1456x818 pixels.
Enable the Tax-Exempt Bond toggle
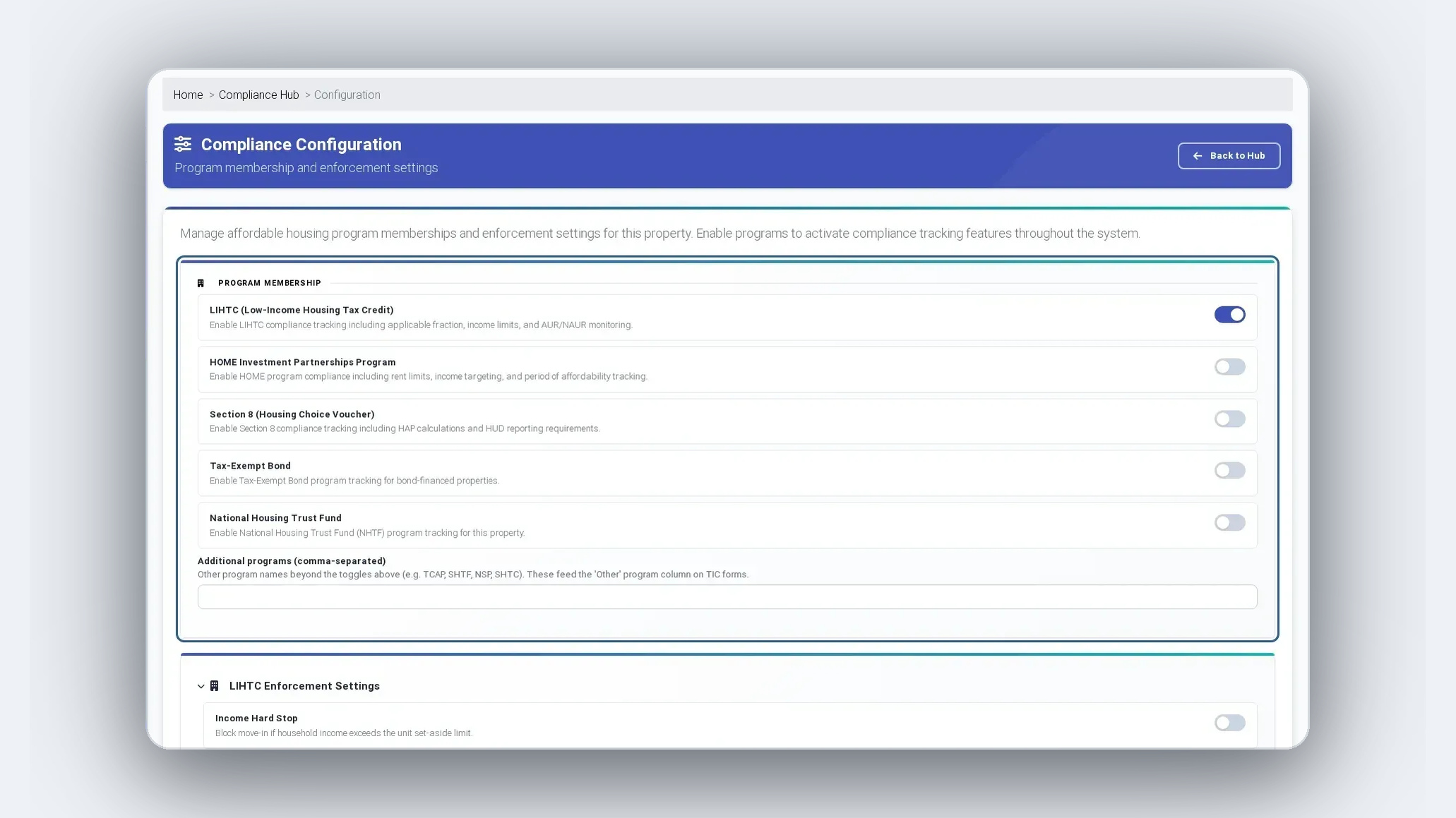(x=1229, y=471)
